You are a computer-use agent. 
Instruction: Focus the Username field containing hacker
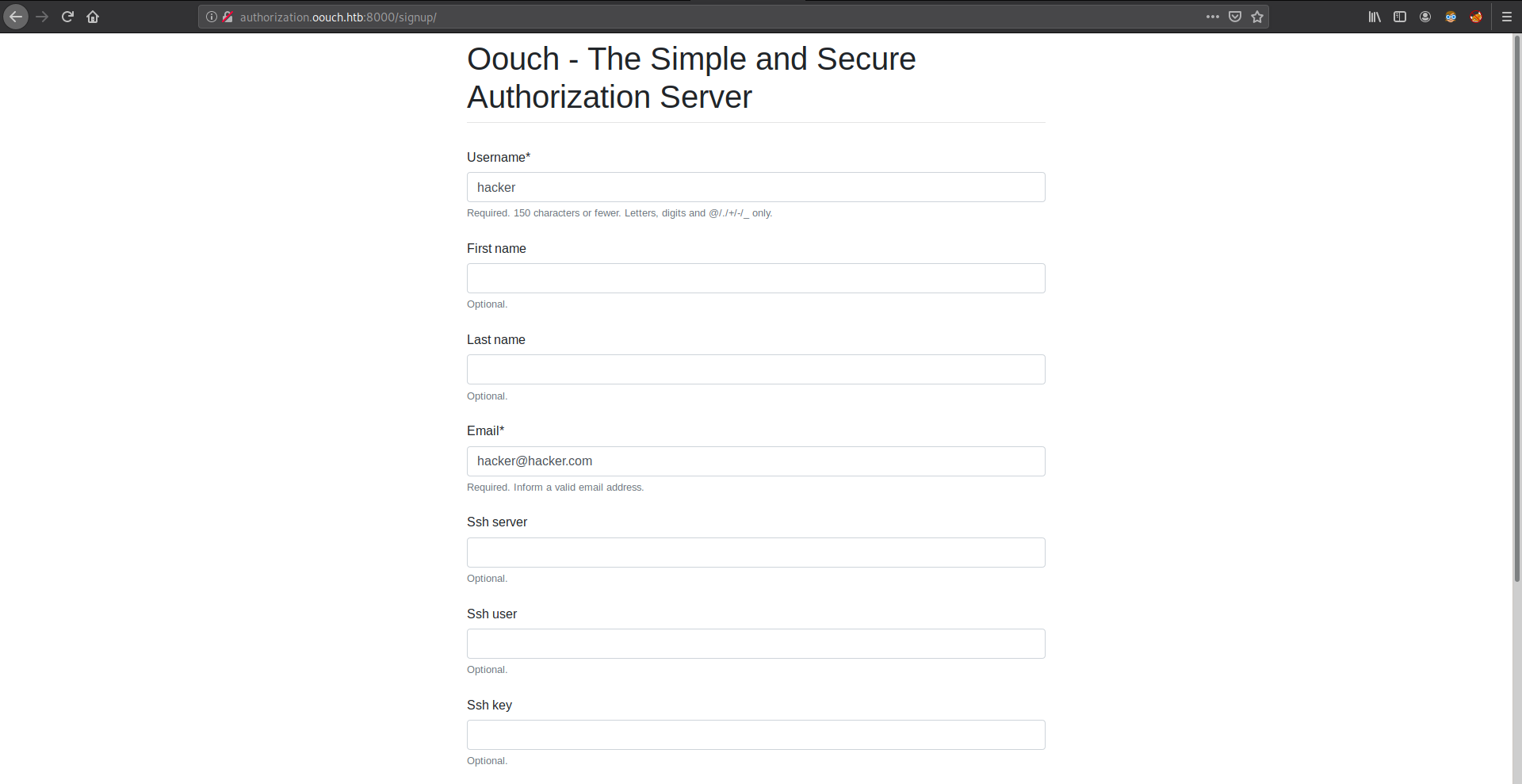756,187
